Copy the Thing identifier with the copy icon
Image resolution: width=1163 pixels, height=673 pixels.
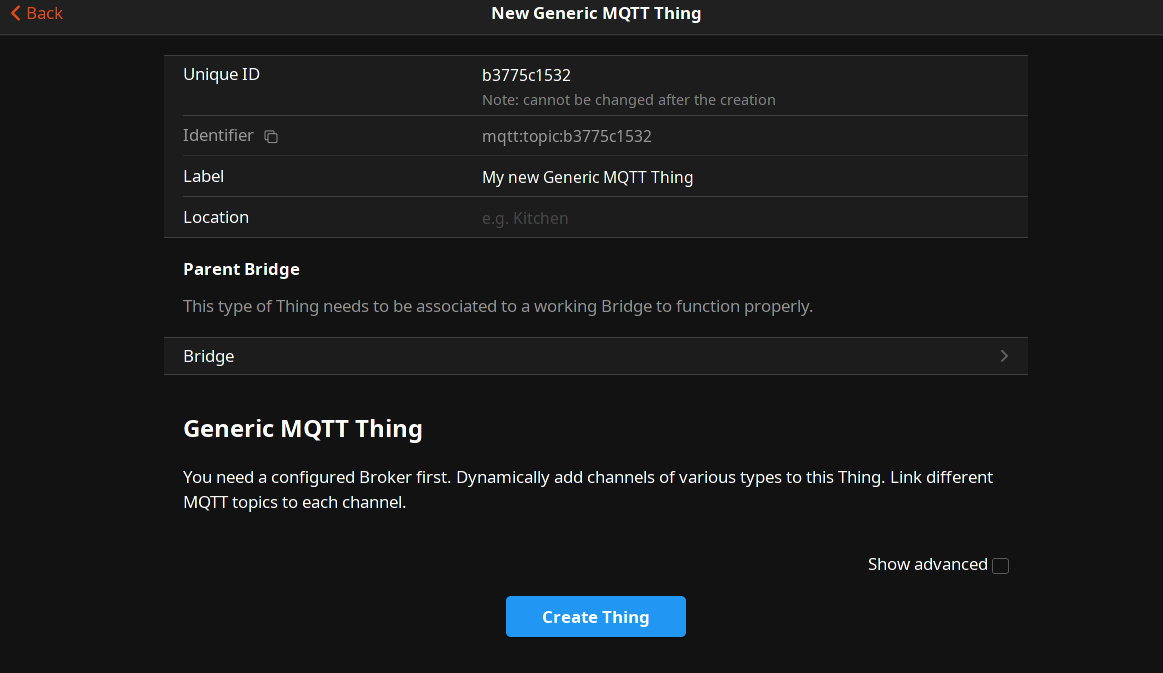[x=271, y=137]
